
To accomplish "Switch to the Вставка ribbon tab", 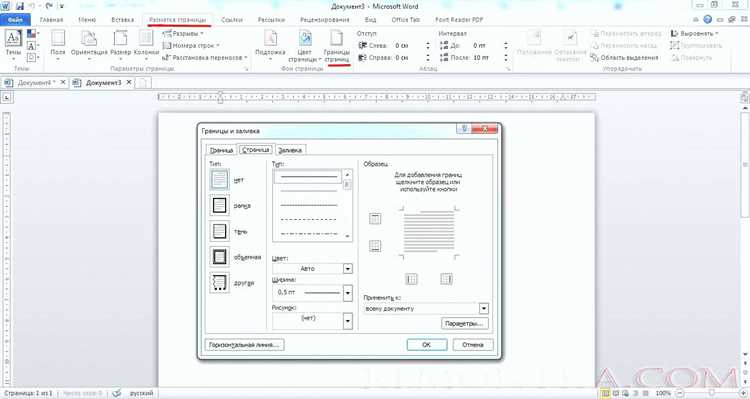I will pos(122,20).
